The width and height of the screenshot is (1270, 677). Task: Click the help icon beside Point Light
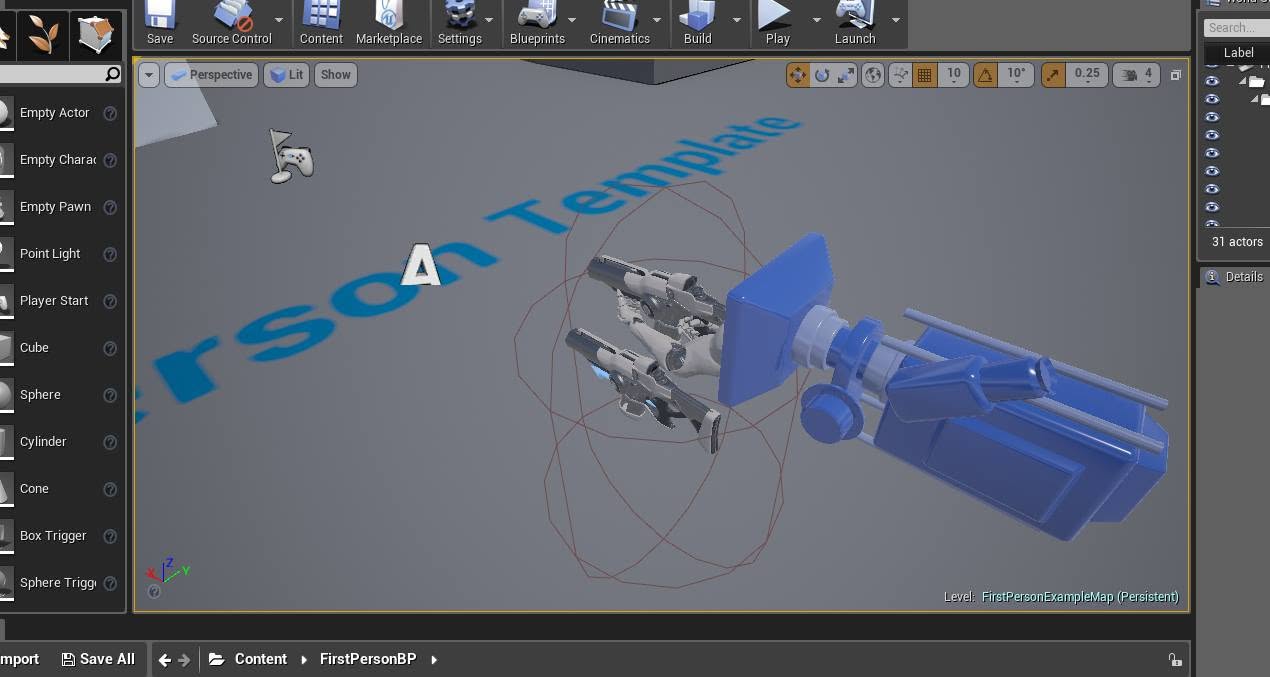pos(110,254)
